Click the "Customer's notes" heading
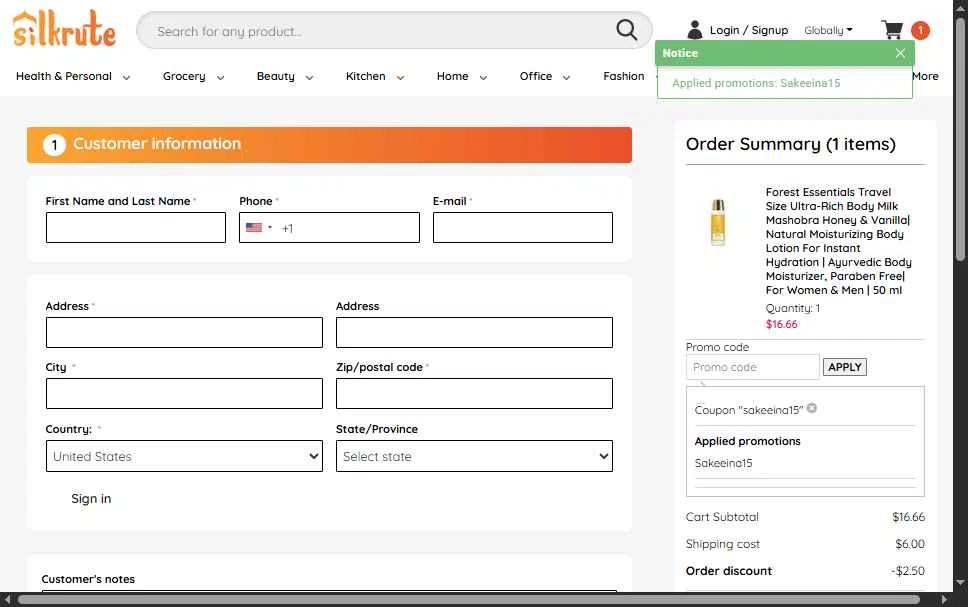This screenshot has width=968, height=607. pos(88,579)
